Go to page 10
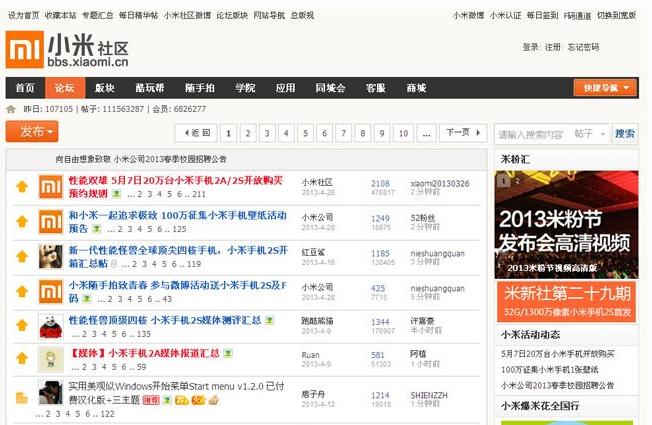 [403, 133]
